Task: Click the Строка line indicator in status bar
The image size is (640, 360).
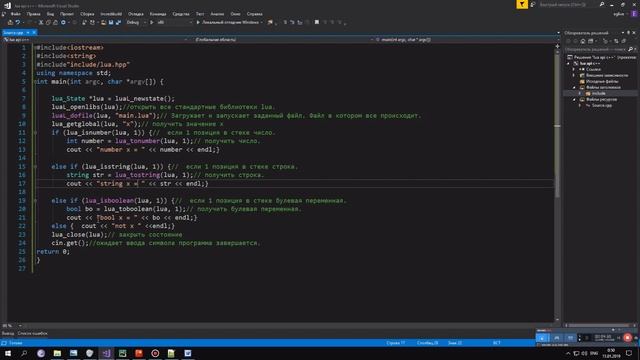Action: tap(396, 343)
